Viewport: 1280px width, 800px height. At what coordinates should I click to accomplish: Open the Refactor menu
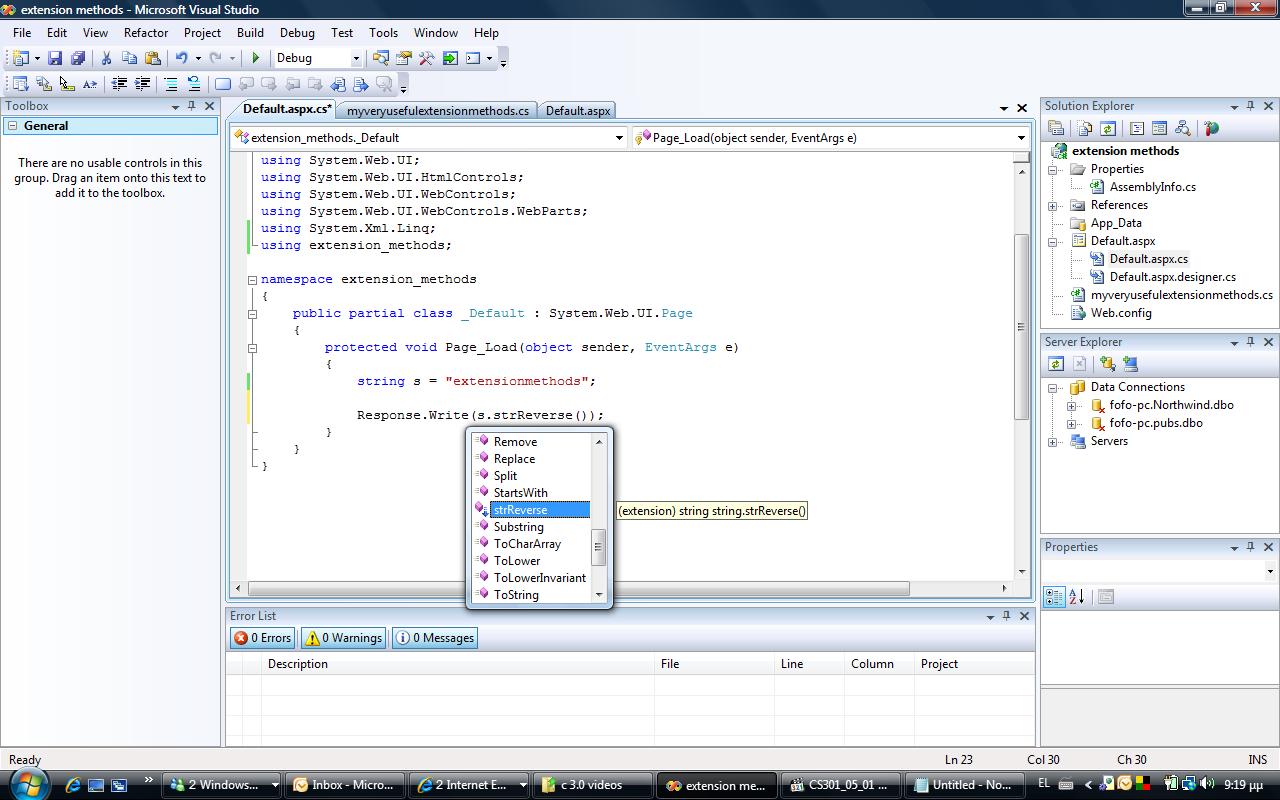coord(146,33)
